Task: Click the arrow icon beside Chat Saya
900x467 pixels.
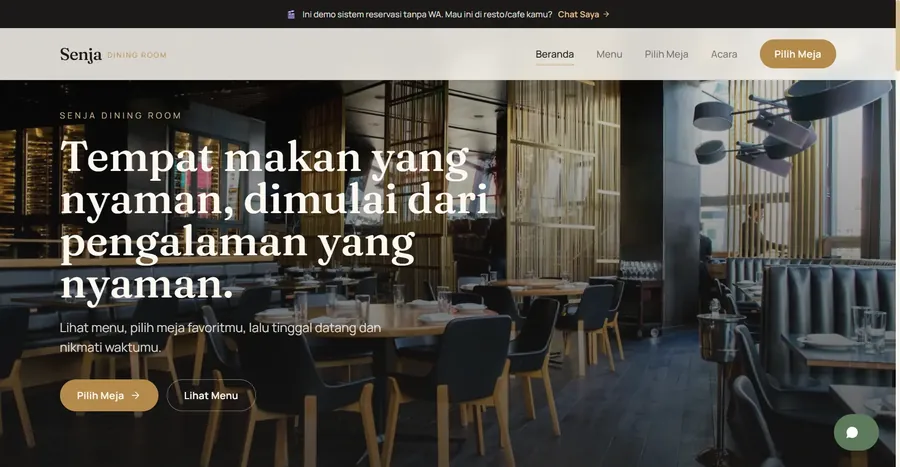Action: [606, 14]
